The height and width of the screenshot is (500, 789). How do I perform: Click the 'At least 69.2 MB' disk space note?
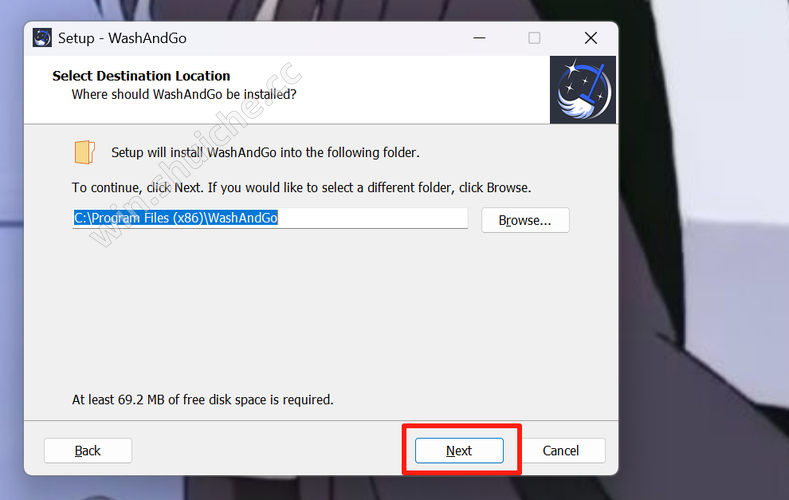pyautogui.click(x=203, y=400)
